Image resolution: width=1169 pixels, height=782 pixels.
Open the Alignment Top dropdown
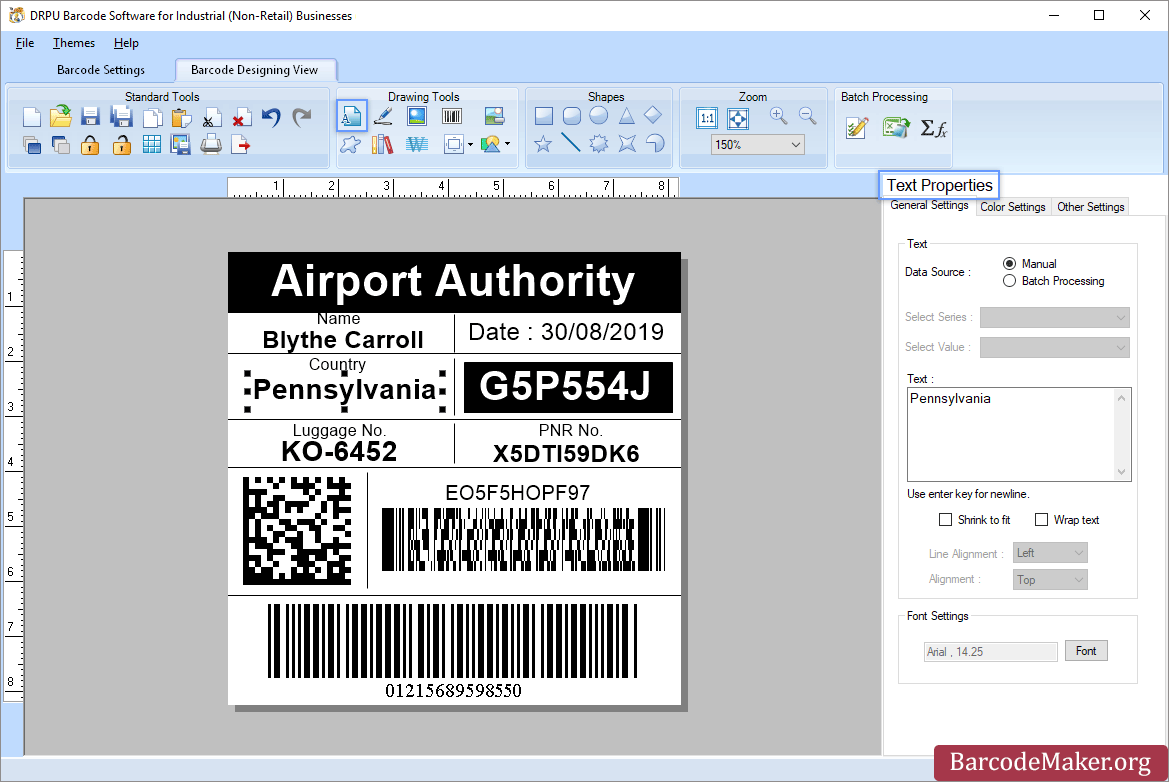(1050, 580)
